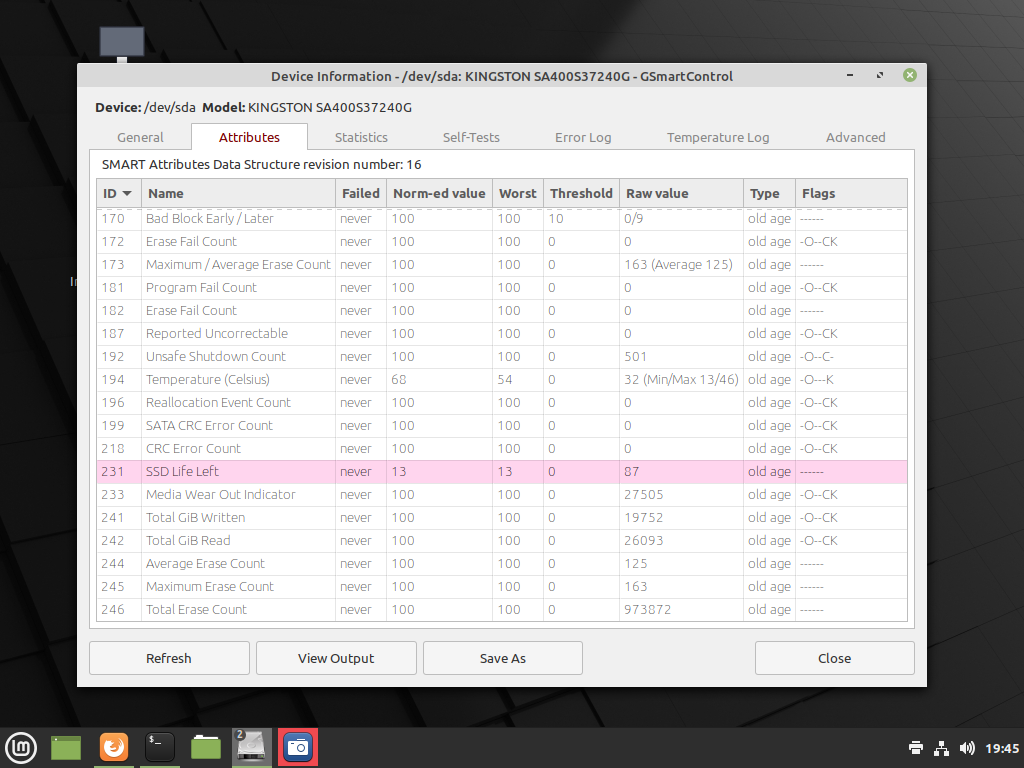Sort by the Name column header
1024x768 pixels.
click(238, 193)
